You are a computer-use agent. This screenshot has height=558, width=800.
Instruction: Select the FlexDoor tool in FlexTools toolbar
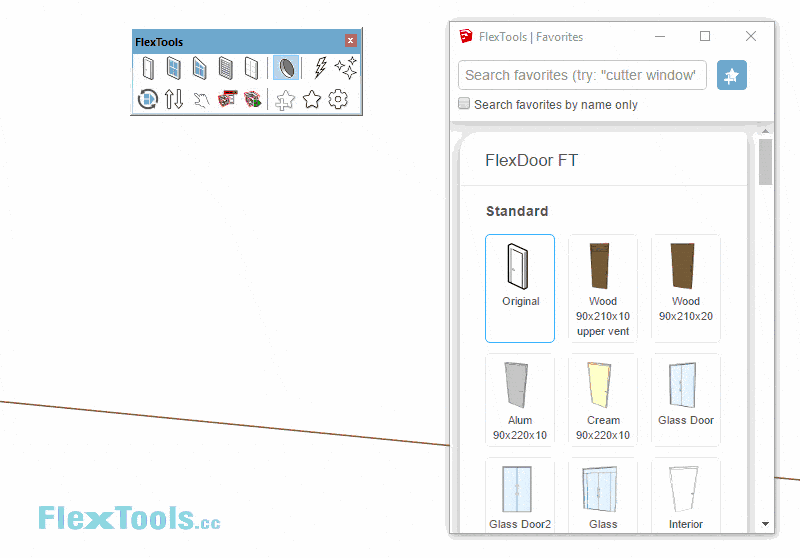pyautogui.click(x=148, y=68)
